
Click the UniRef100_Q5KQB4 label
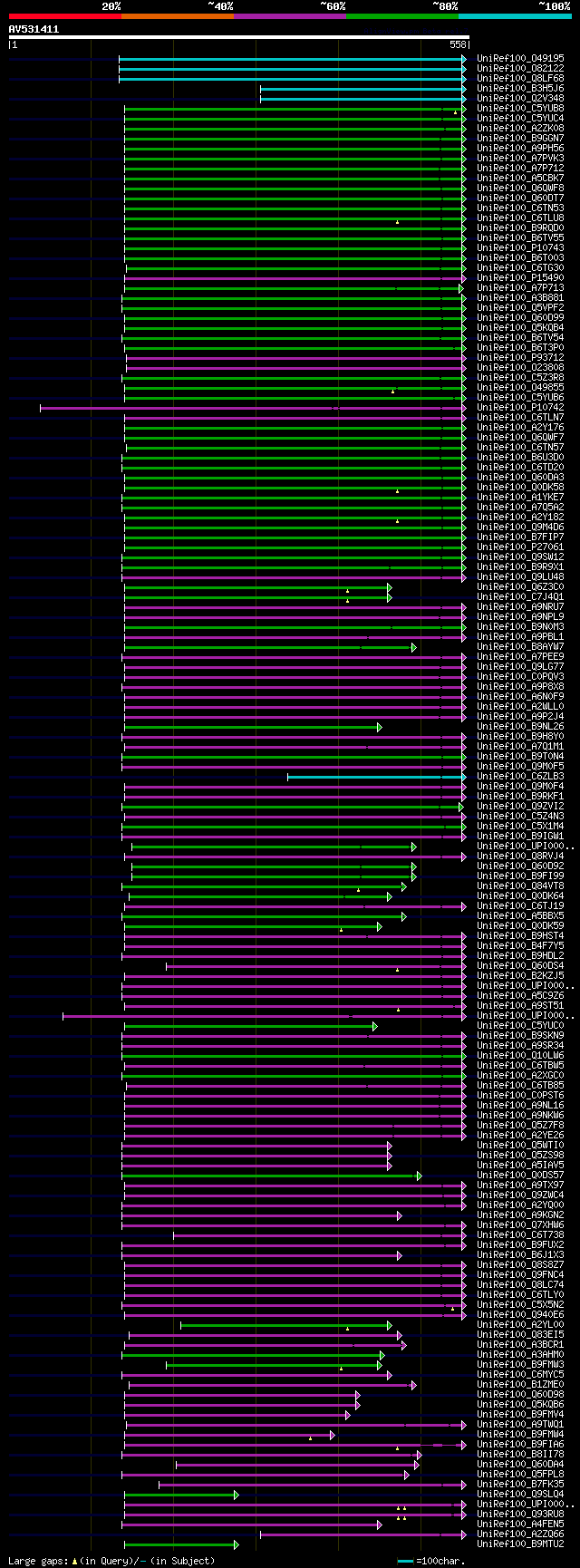(x=520, y=327)
